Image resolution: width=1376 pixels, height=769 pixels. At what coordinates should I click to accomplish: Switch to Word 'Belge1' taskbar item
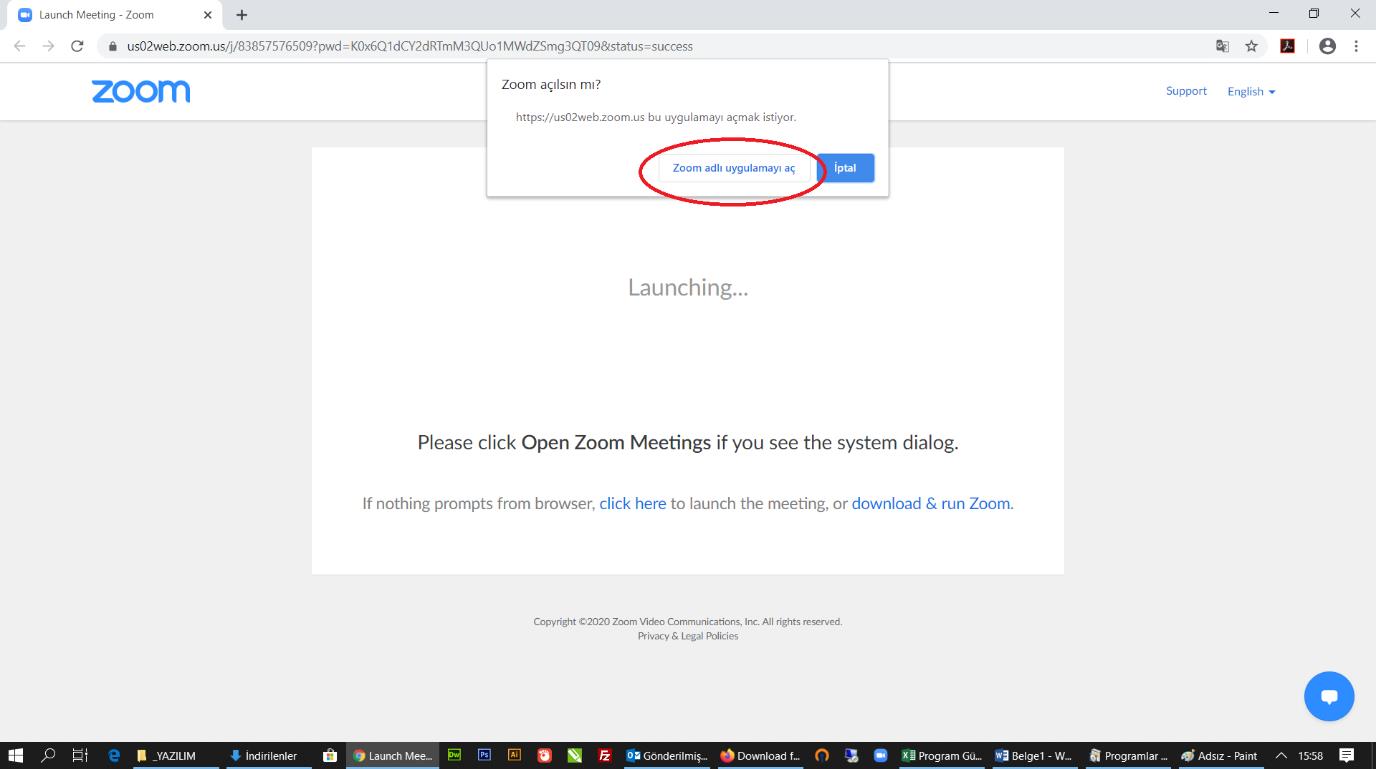[1034, 756]
